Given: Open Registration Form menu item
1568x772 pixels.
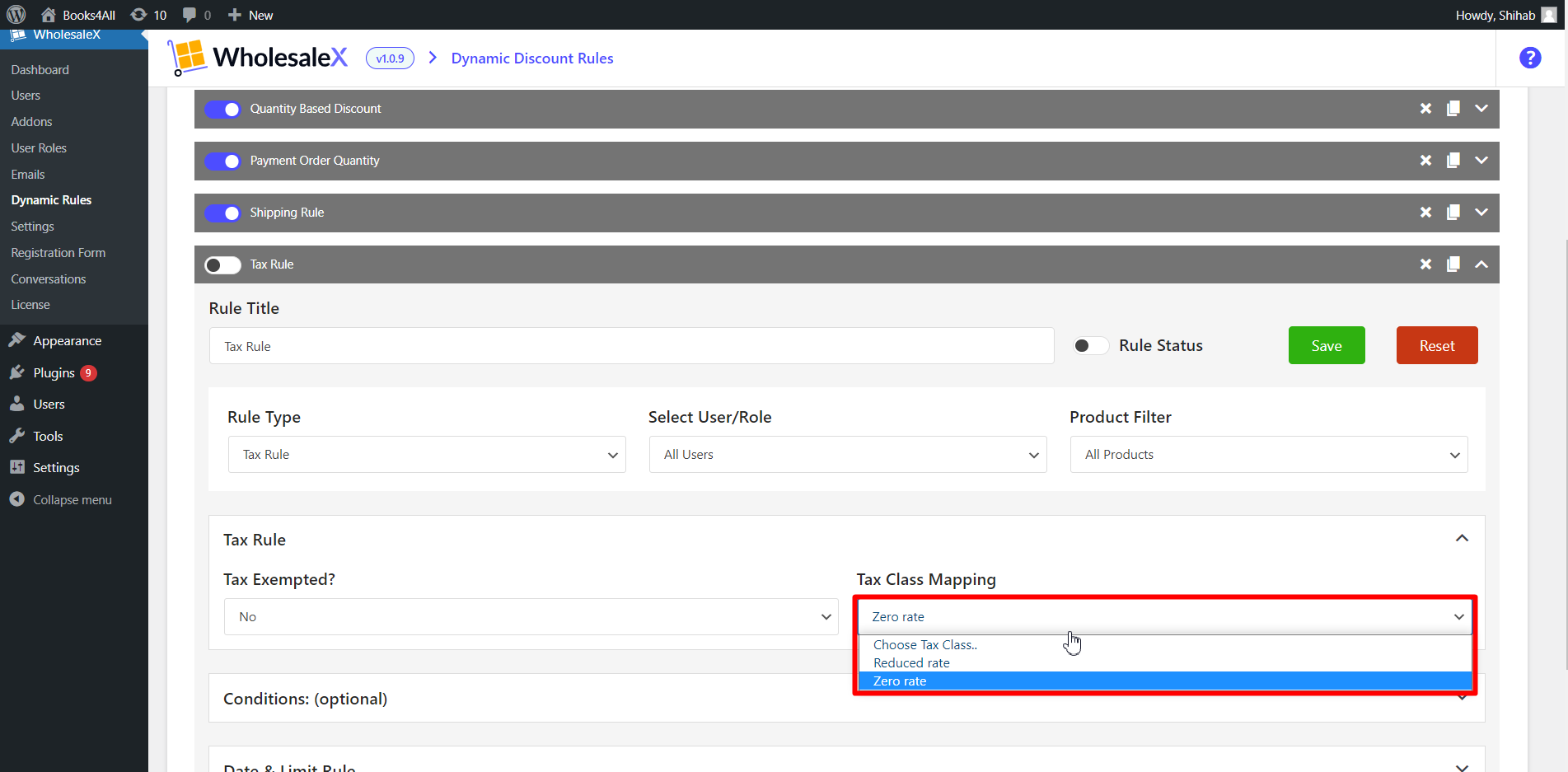Looking at the screenshot, I should click(59, 253).
